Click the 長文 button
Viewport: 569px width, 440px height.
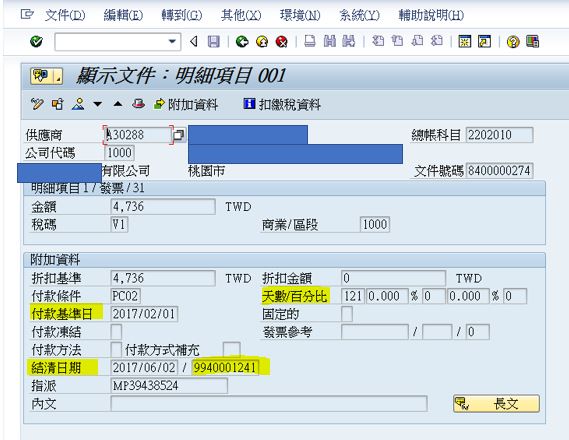496,404
